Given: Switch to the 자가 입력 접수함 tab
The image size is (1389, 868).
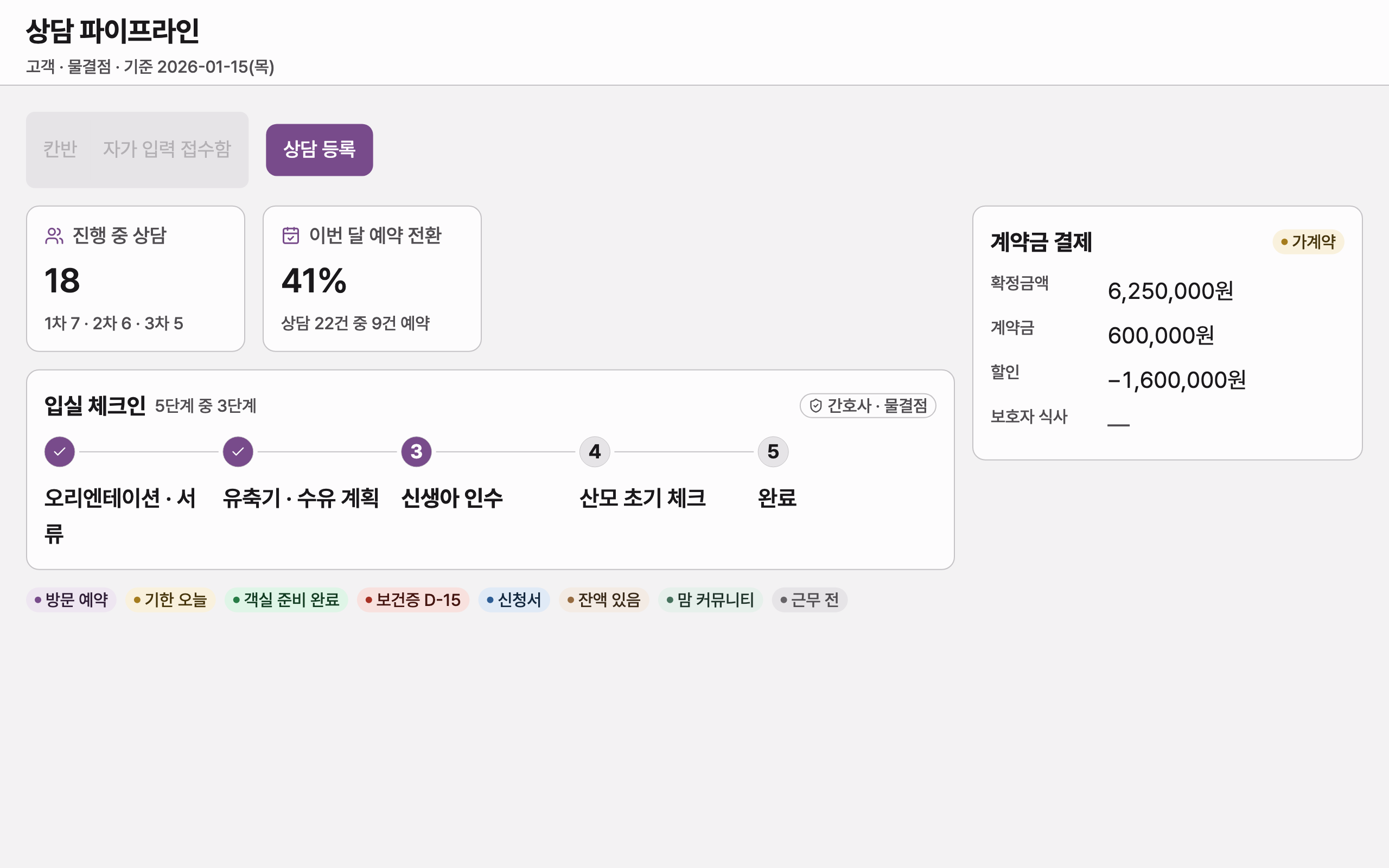Looking at the screenshot, I should click(167, 149).
